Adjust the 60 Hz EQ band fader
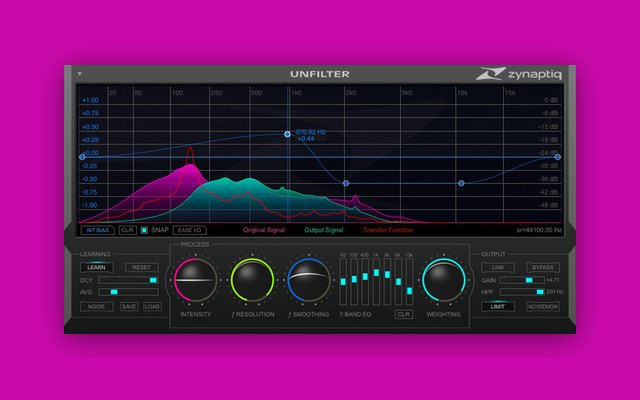This screenshot has width=640, height=400. (343, 282)
